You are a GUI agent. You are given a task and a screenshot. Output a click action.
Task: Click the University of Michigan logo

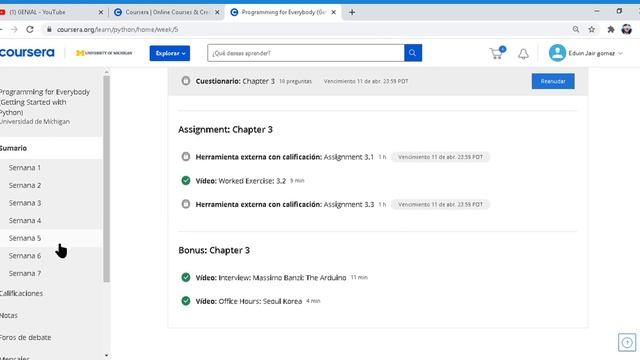pos(104,53)
